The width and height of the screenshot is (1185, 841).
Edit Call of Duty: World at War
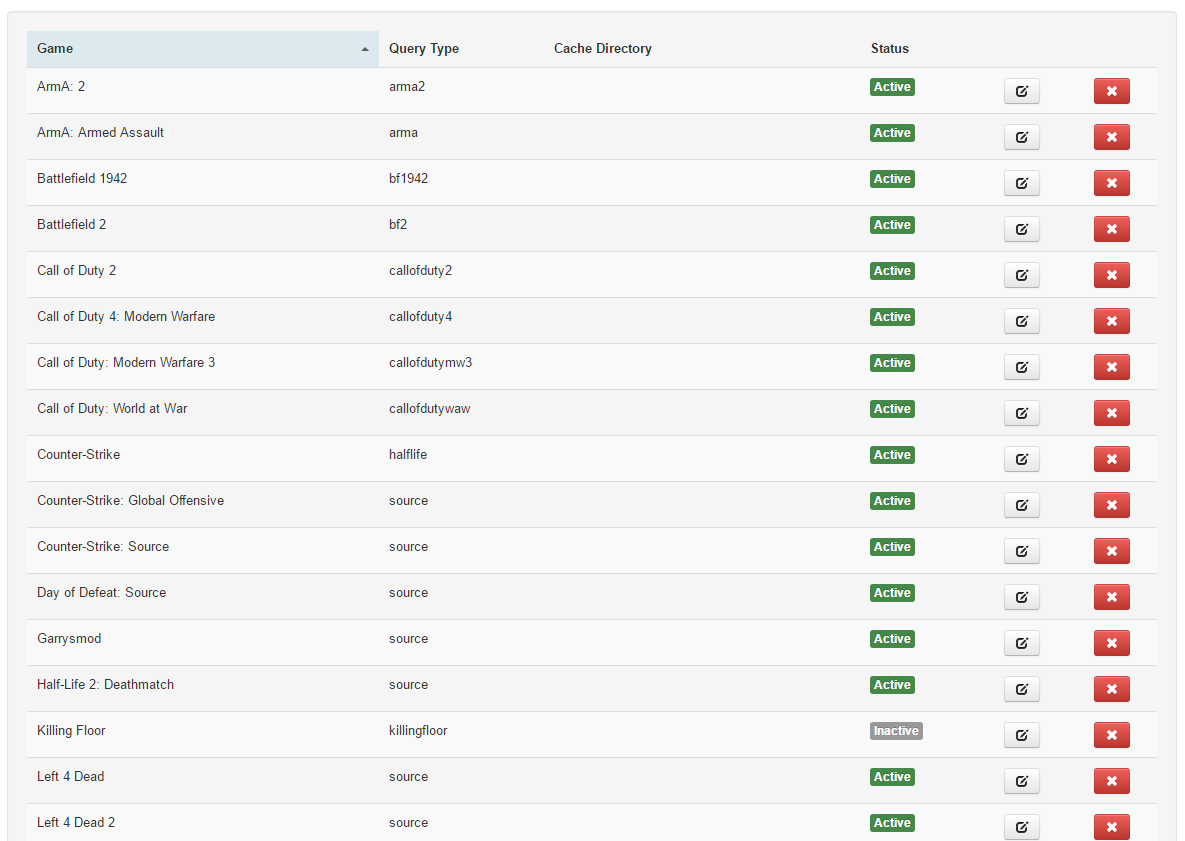click(x=1022, y=413)
